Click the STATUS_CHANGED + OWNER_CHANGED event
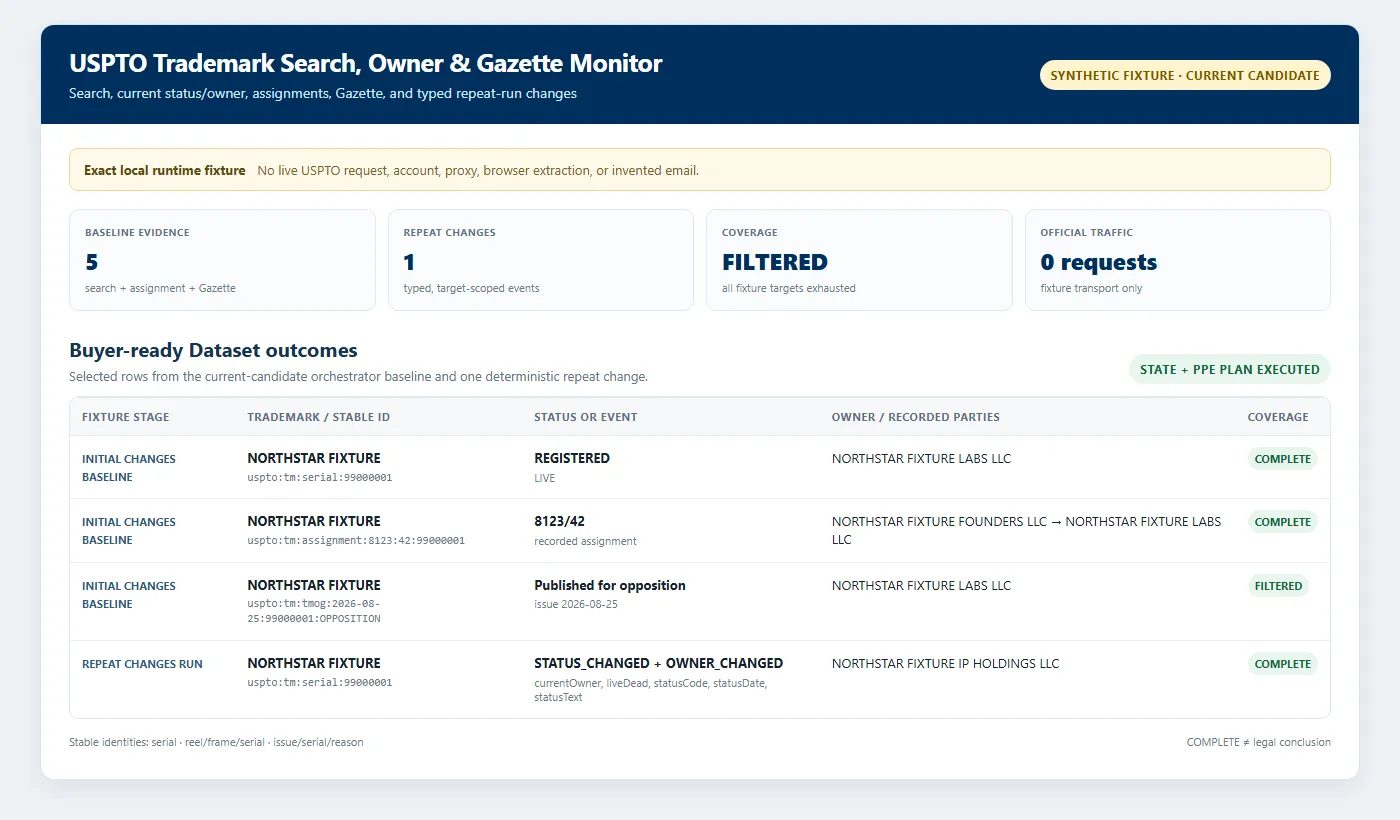Image resolution: width=1400 pixels, height=820 pixels. 658,663
